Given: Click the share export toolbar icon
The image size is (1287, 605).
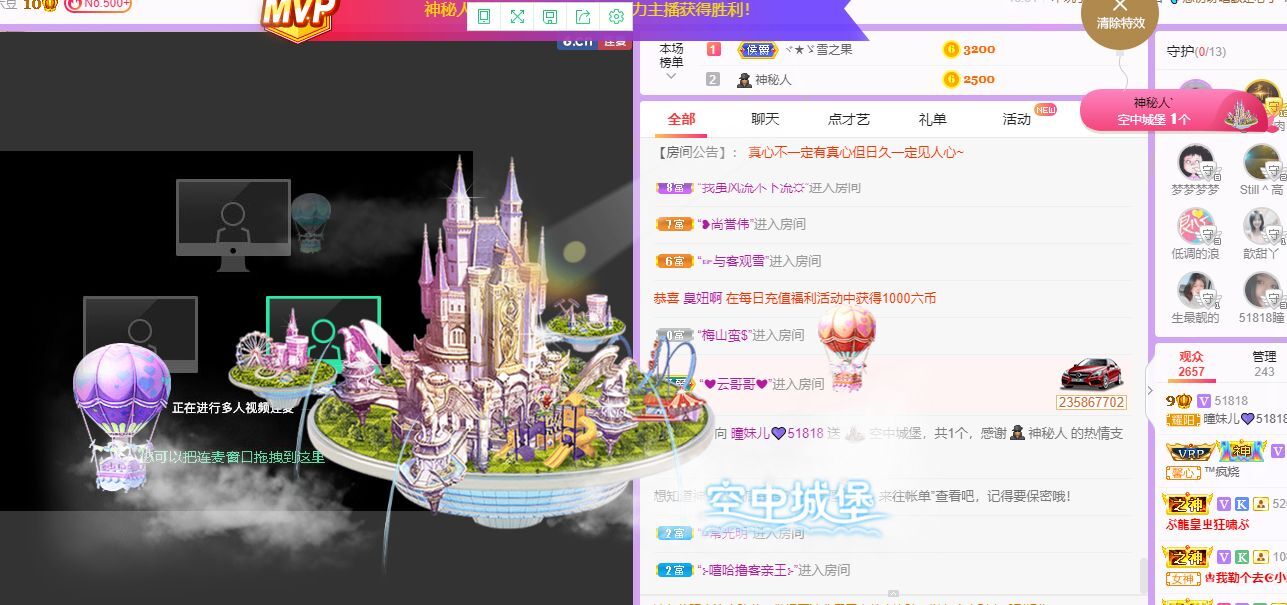Looking at the screenshot, I should coord(583,17).
